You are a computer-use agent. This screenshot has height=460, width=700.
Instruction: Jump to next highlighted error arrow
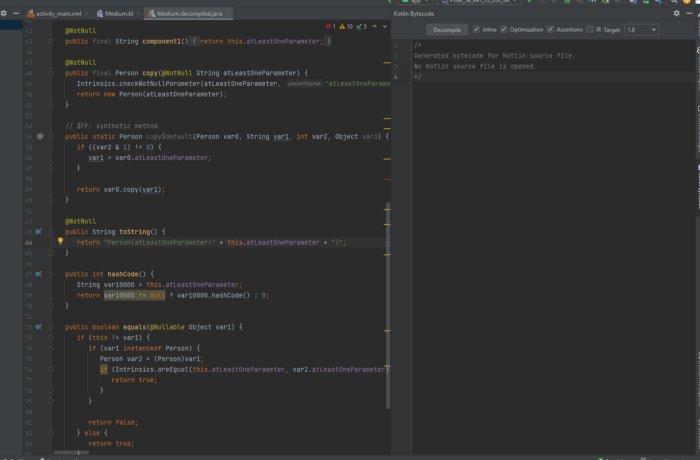click(384, 27)
